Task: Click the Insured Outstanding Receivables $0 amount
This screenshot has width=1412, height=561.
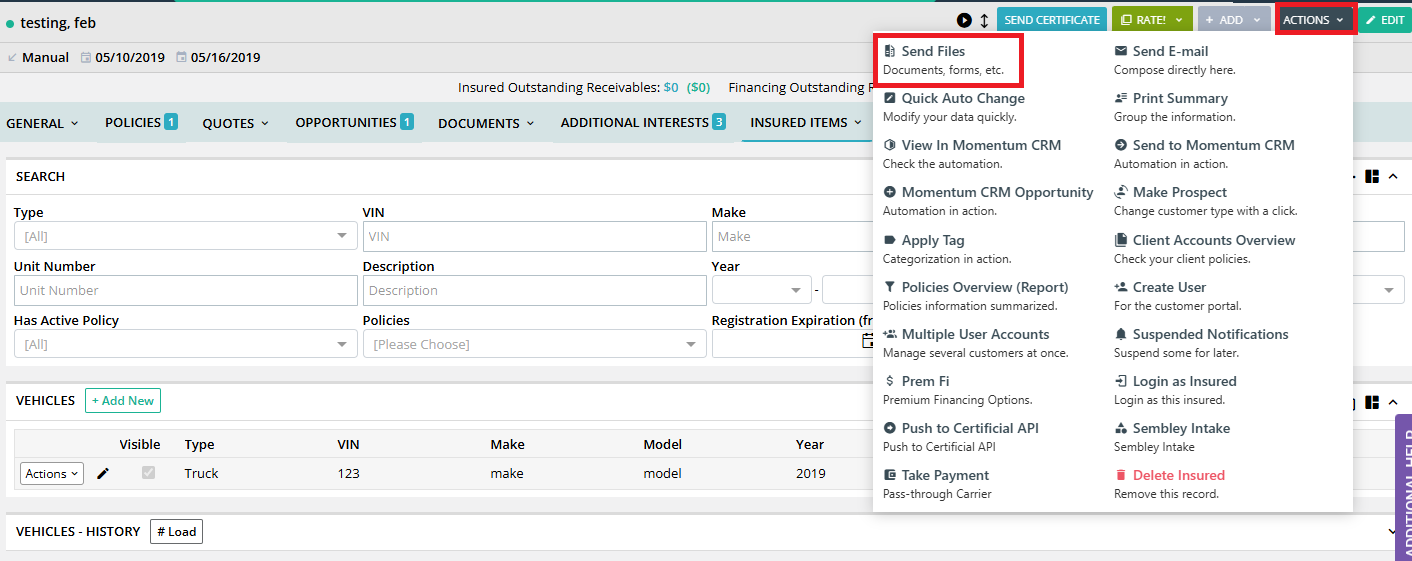Action: (670, 88)
